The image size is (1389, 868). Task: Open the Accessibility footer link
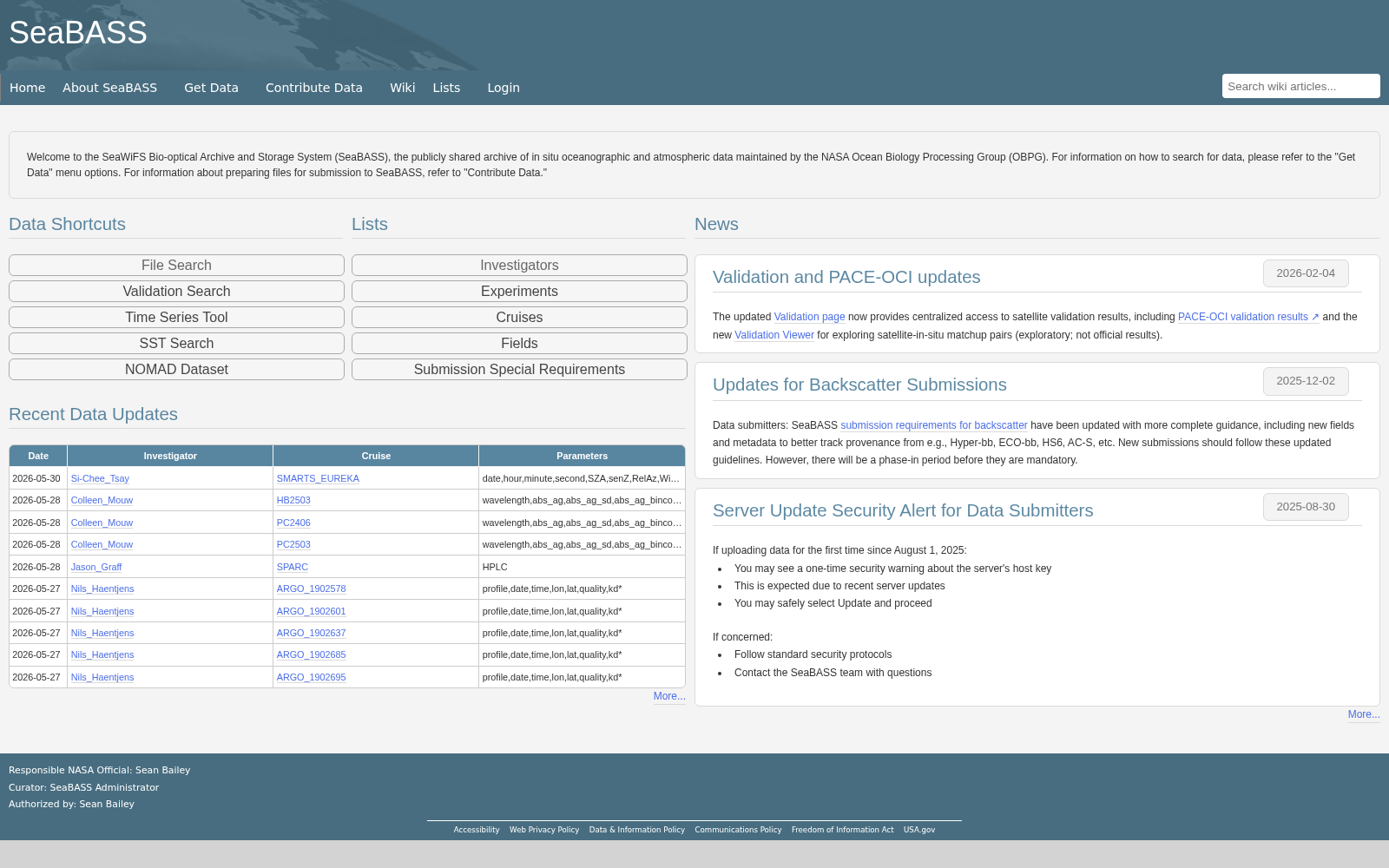tap(477, 830)
